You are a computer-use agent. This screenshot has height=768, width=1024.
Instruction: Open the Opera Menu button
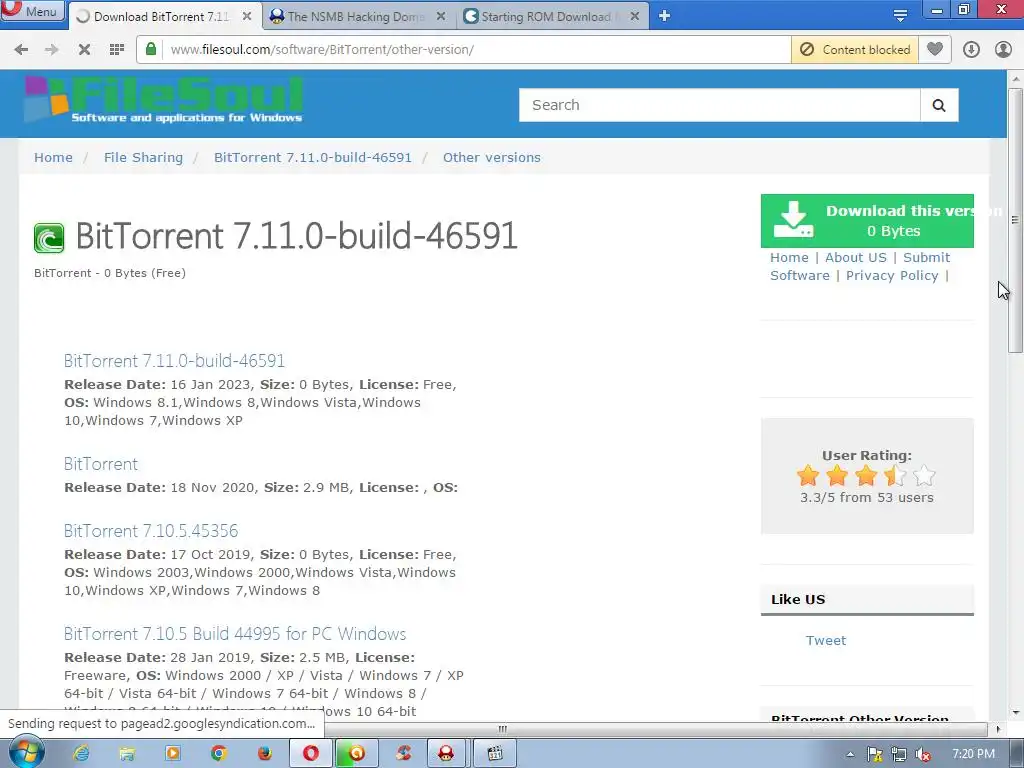pyautogui.click(x=33, y=10)
